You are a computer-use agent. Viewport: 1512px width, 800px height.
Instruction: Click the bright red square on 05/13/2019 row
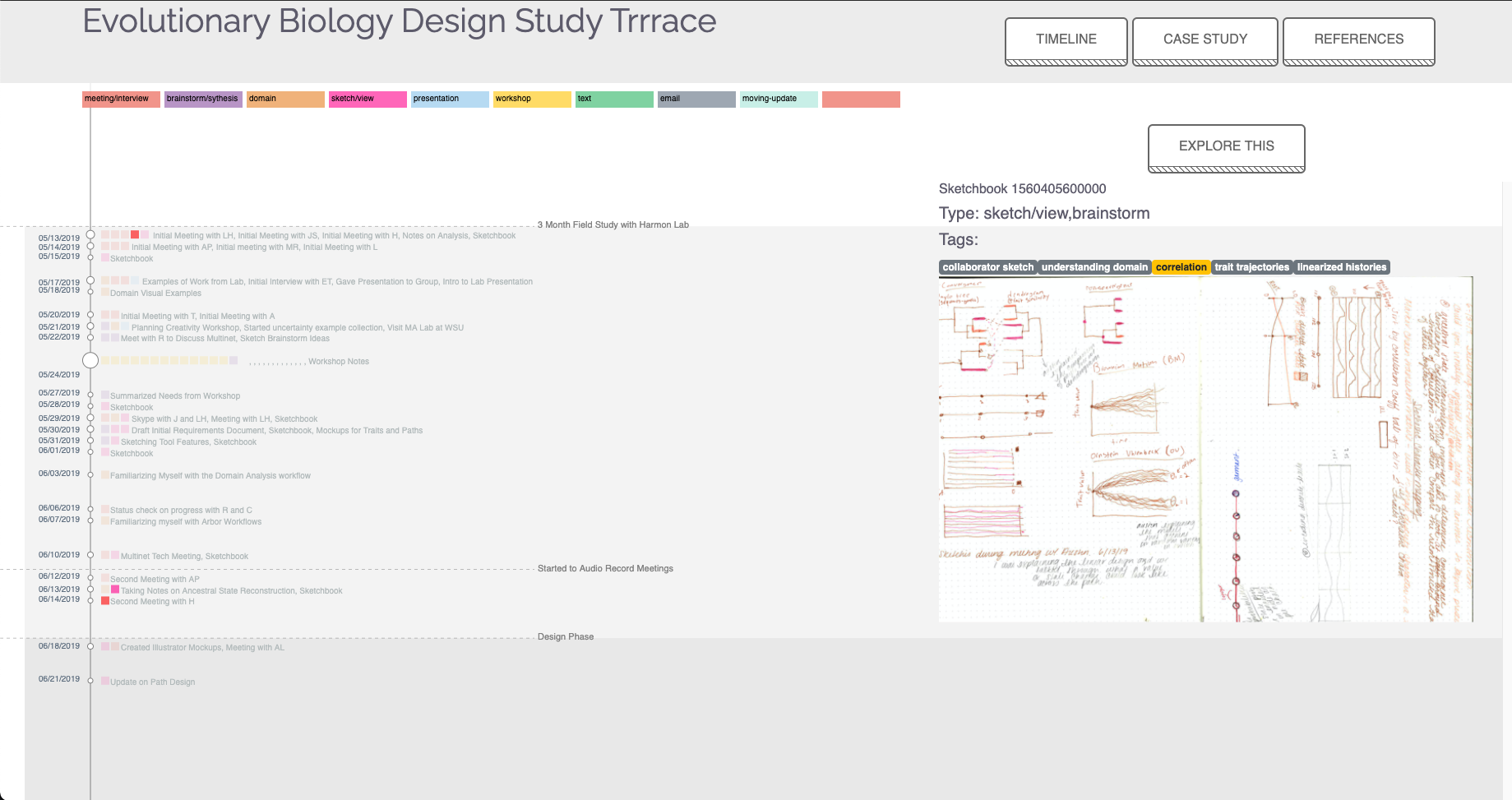coord(135,235)
